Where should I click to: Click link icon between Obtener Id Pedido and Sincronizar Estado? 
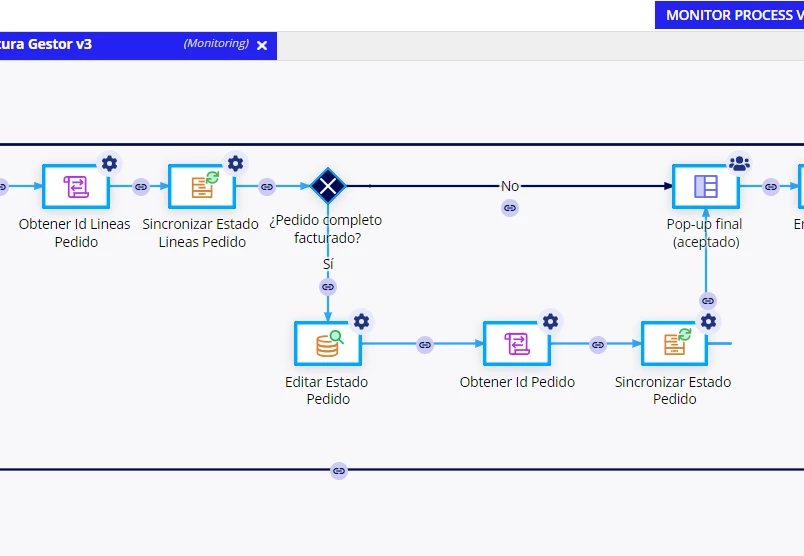click(x=598, y=345)
